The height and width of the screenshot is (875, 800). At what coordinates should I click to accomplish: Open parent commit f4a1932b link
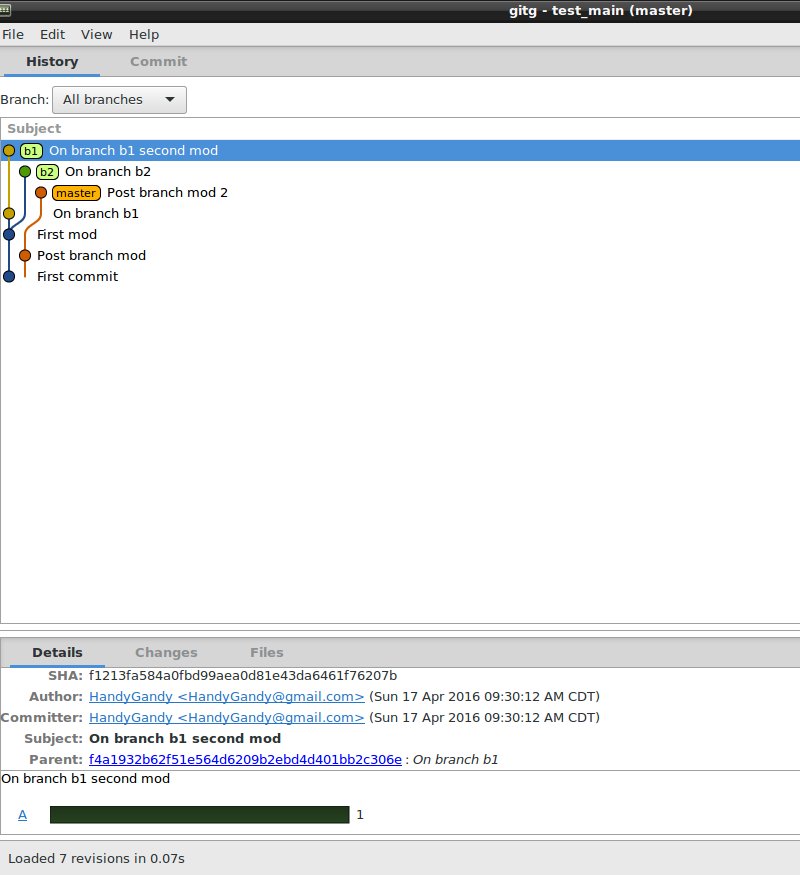point(245,760)
